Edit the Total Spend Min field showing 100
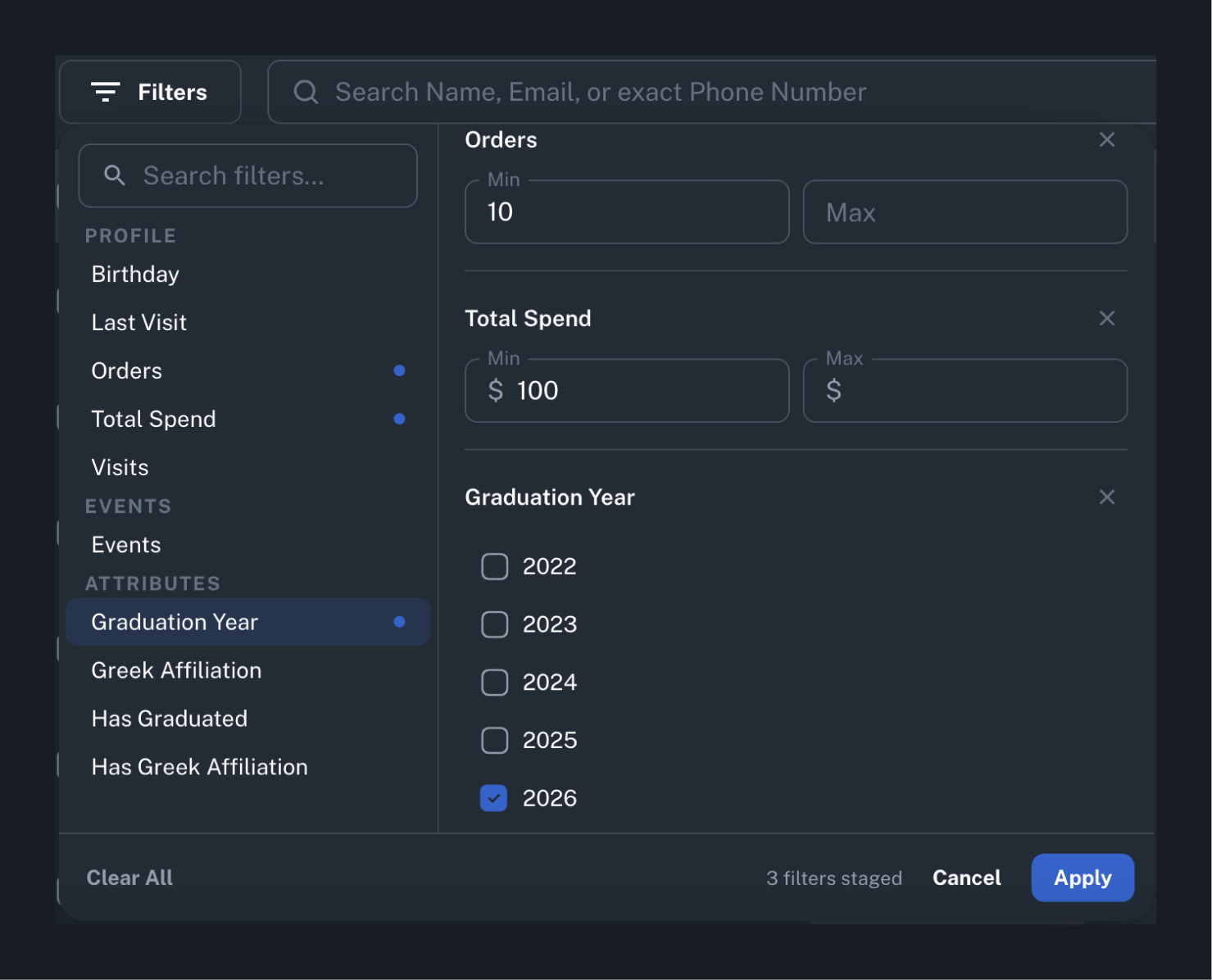 (627, 391)
